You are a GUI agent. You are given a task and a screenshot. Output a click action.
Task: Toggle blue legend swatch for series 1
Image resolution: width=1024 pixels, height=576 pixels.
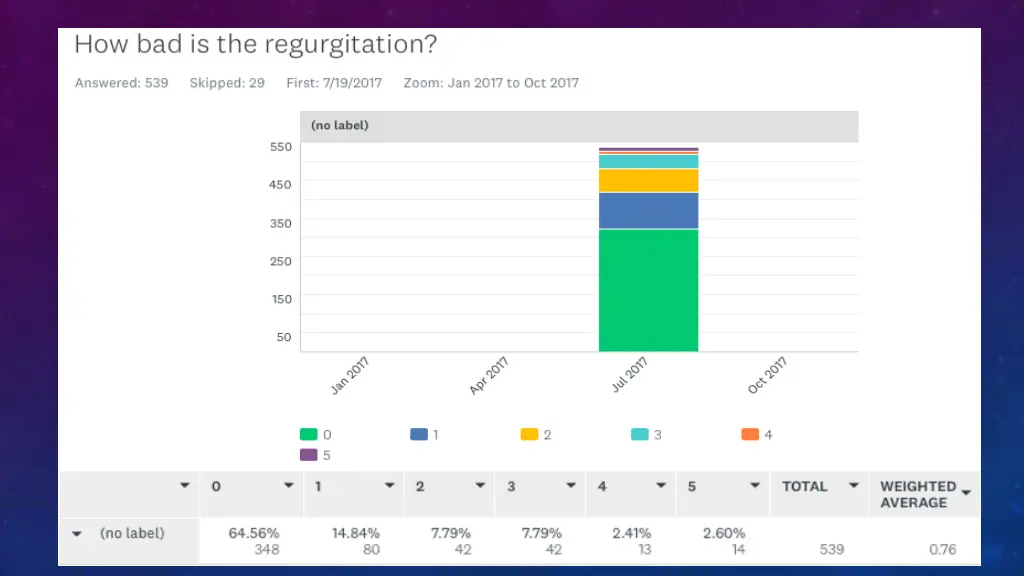tap(419, 434)
